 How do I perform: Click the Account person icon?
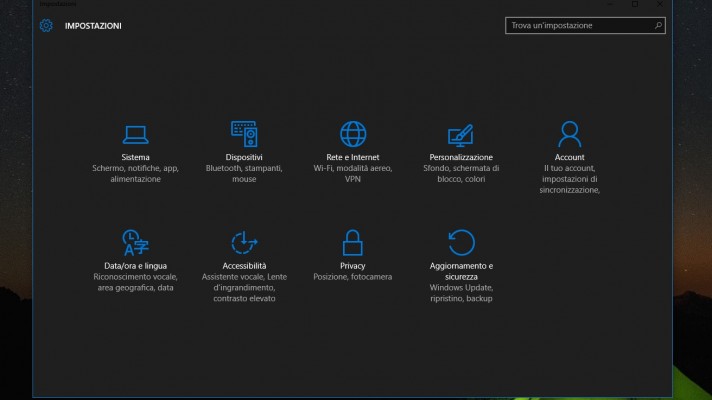(570, 134)
